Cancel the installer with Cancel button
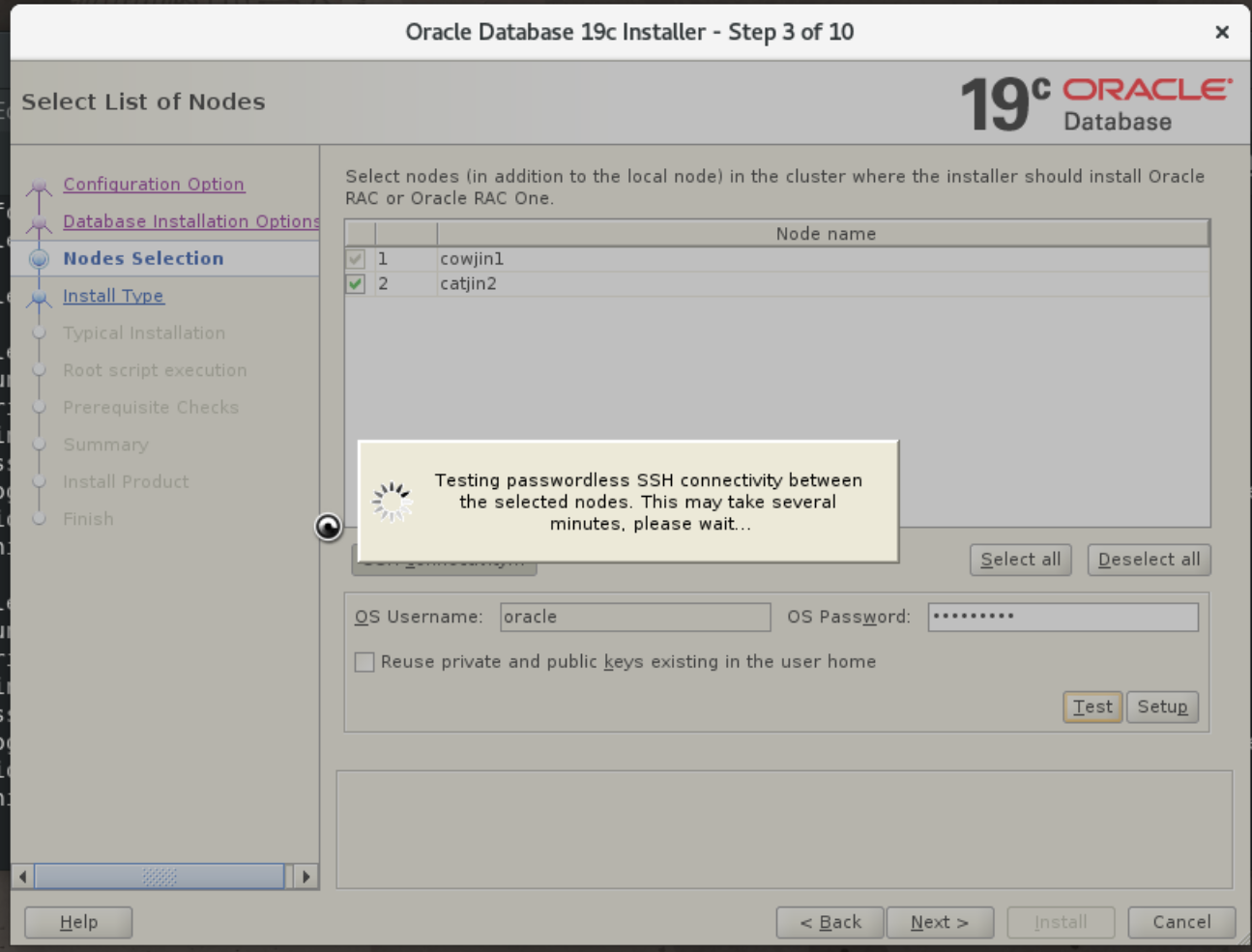The width and height of the screenshot is (1252, 952). [1181, 922]
